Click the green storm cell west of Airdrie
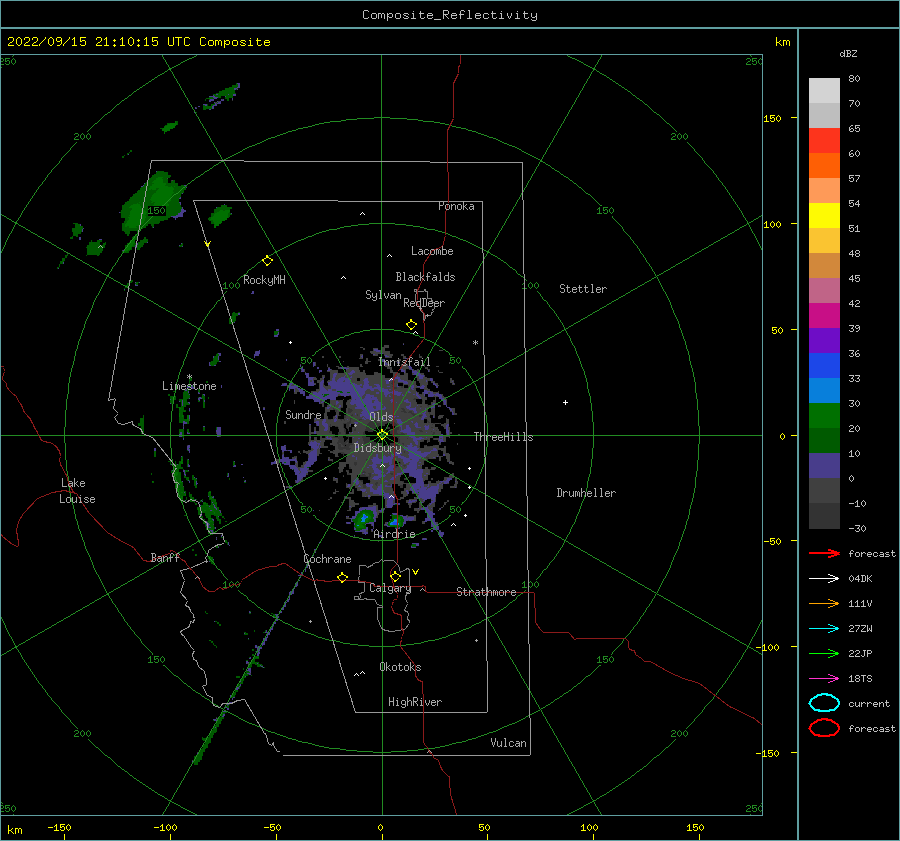Image resolution: width=900 pixels, height=841 pixels. (364, 519)
